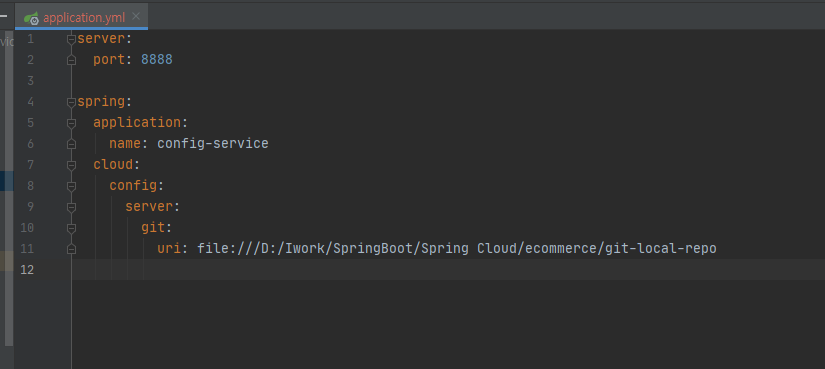Click the fold end marker on name line
The image size is (825, 369).
(x=72, y=144)
